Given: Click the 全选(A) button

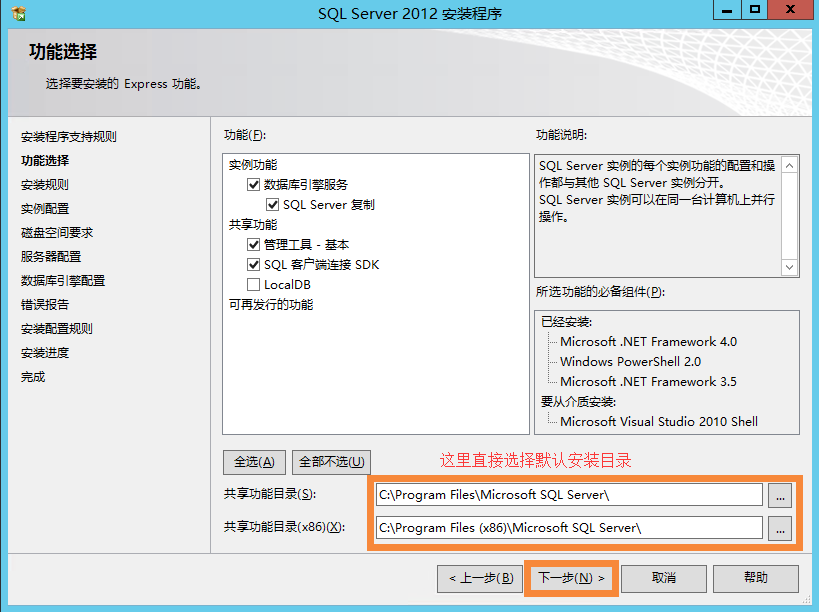Looking at the screenshot, I should [254, 462].
